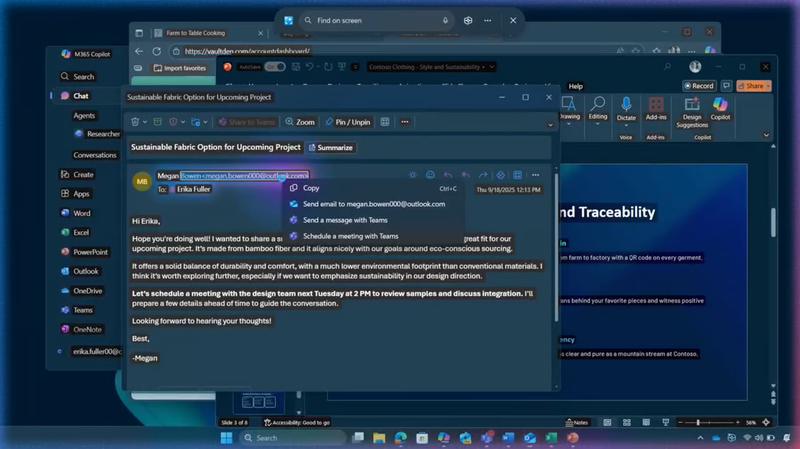
Task: Open the Researcher agent
Action: pos(98,134)
